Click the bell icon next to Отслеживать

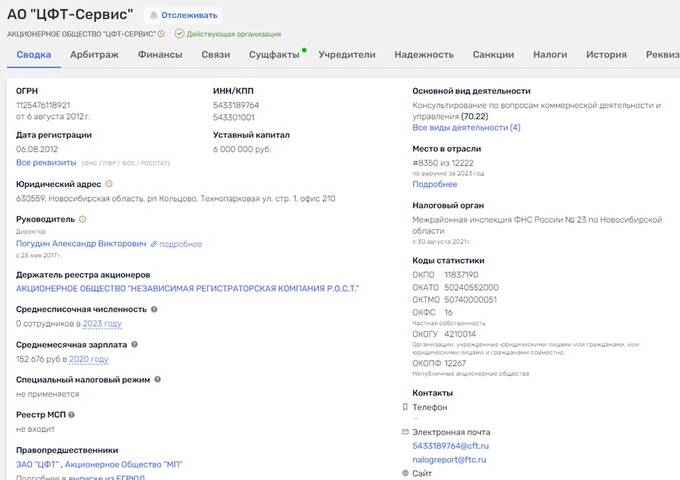pos(153,16)
